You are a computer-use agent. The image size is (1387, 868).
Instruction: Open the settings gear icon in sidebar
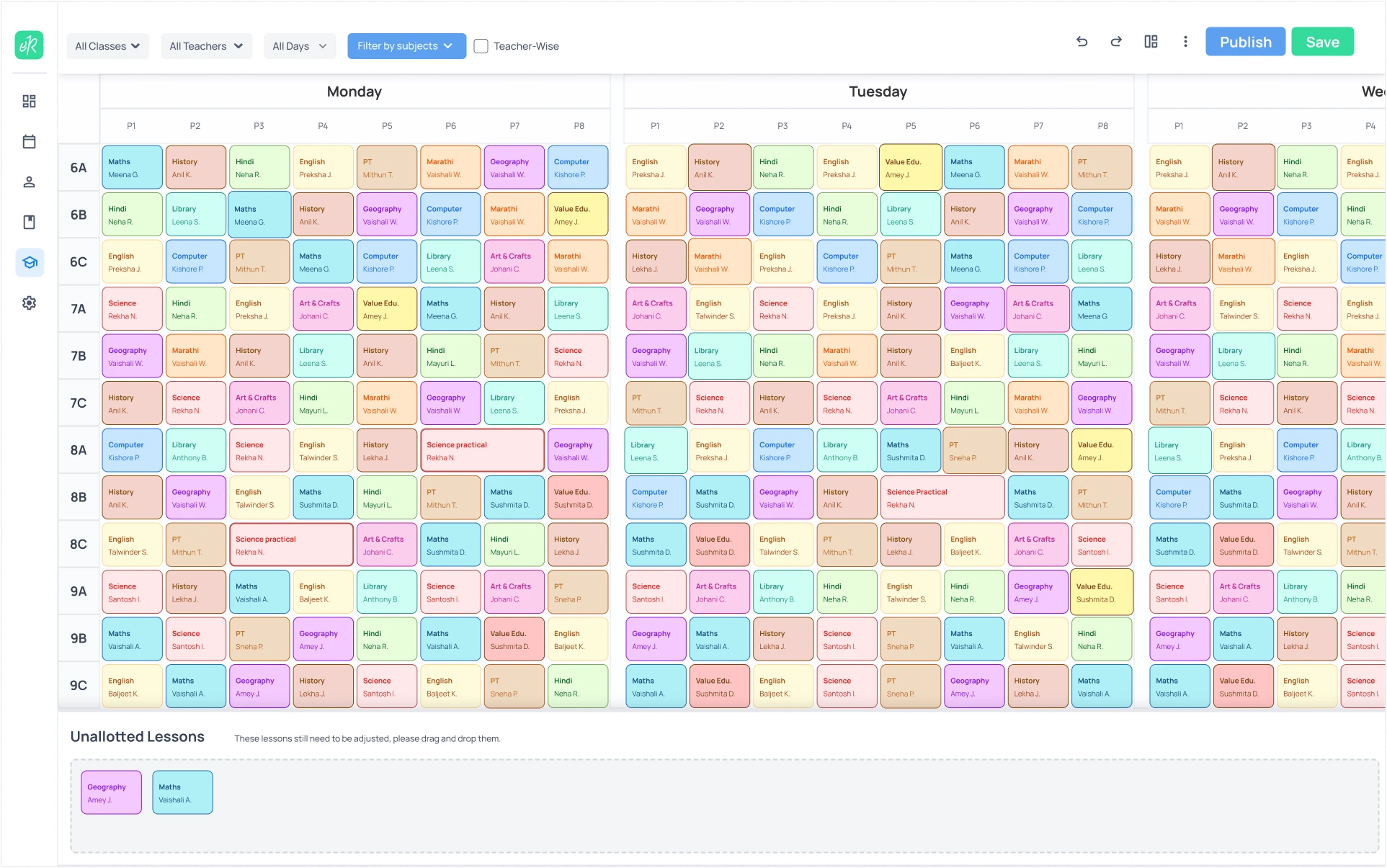click(x=29, y=303)
